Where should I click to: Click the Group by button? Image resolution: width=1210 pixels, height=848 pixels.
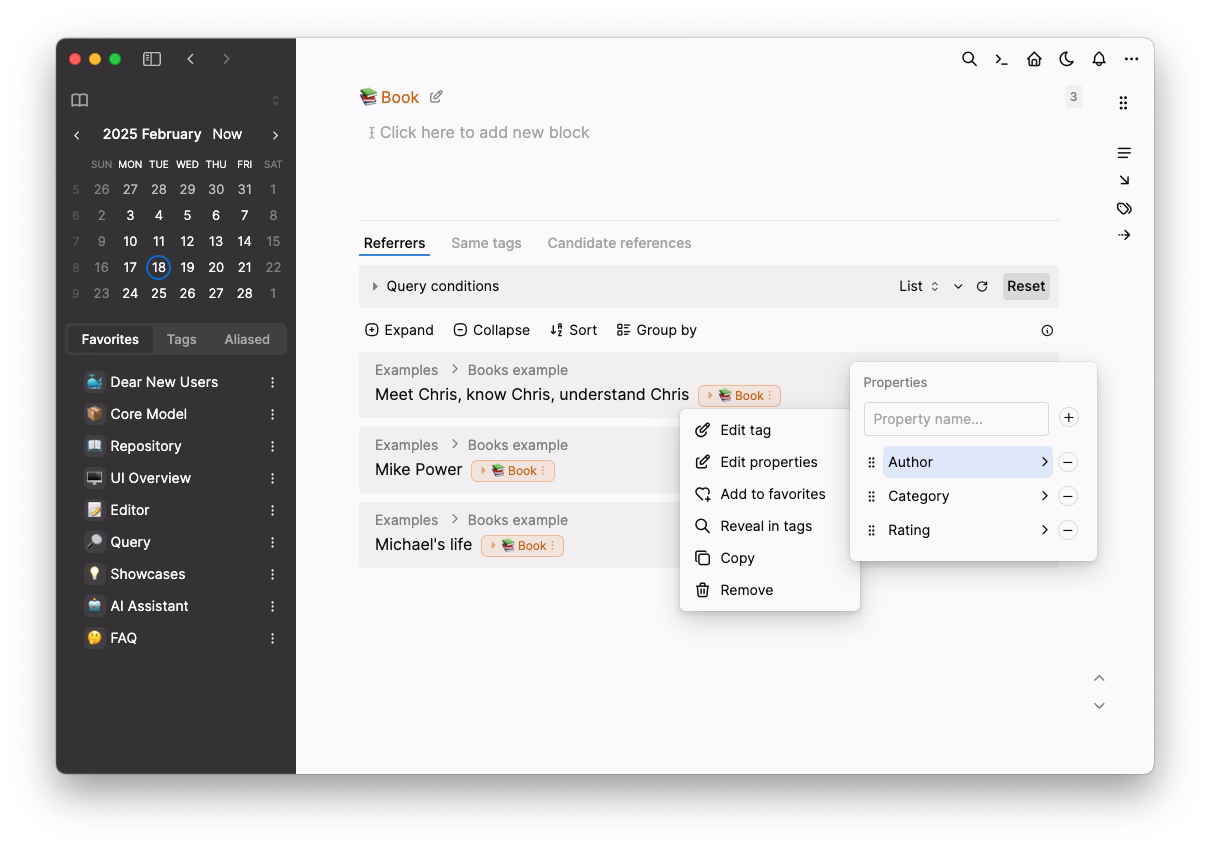pyautogui.click(x=656, y=330)
